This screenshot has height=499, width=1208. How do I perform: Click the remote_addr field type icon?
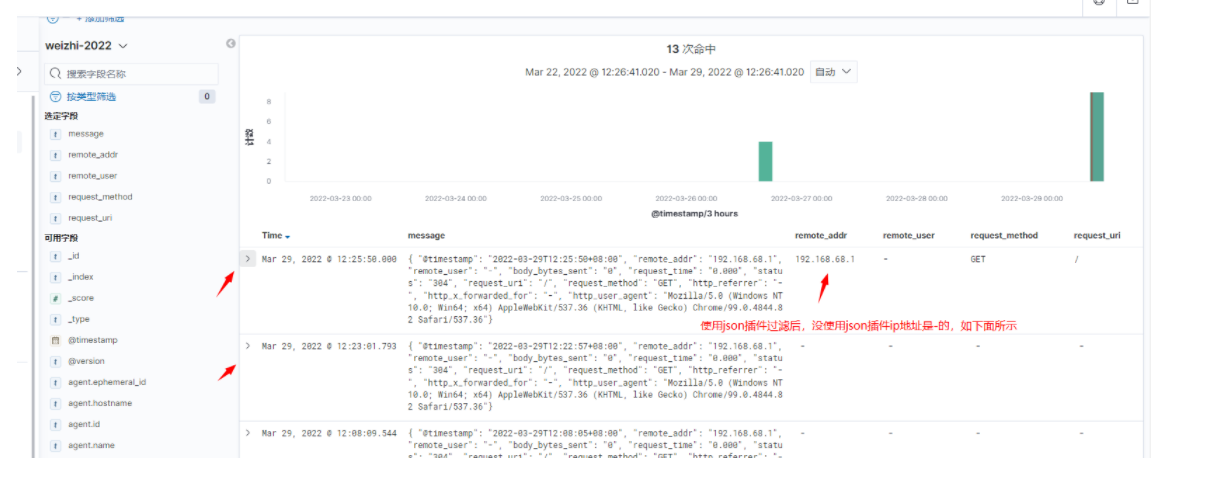coord(56,155)
